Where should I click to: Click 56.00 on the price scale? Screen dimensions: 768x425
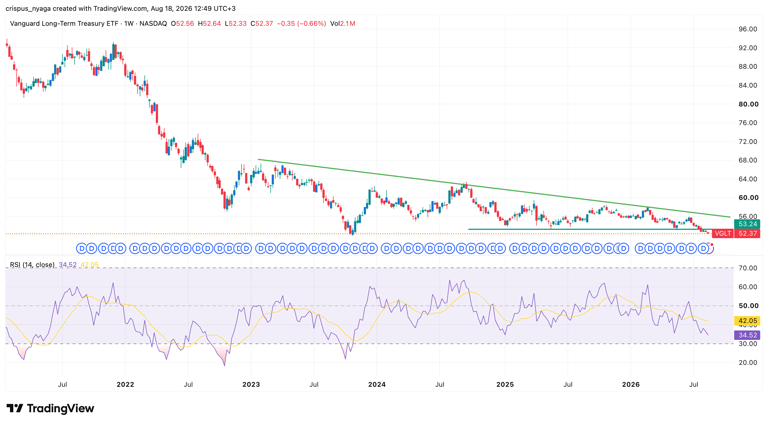tap(748, 216)
